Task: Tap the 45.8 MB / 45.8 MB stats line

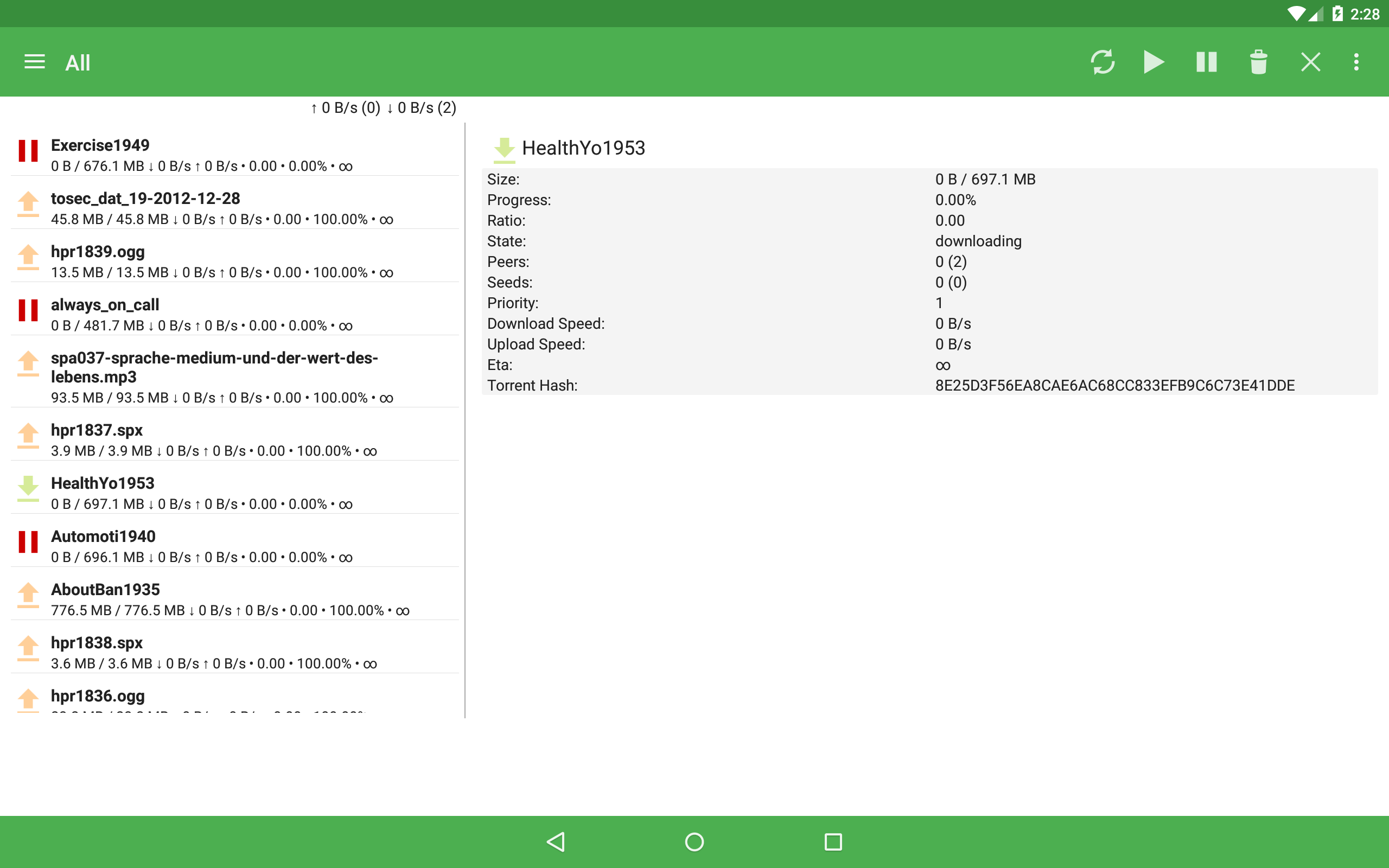Action: coord(222,219)
